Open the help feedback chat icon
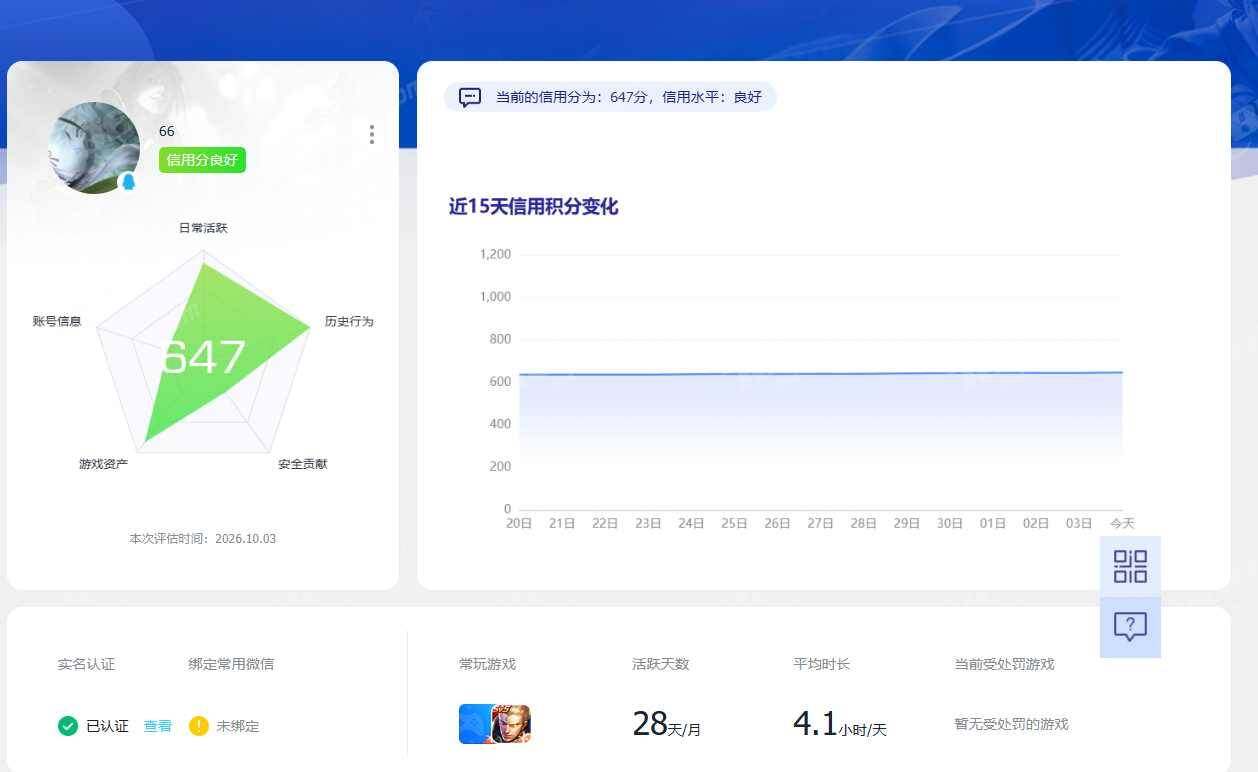 1130,627
